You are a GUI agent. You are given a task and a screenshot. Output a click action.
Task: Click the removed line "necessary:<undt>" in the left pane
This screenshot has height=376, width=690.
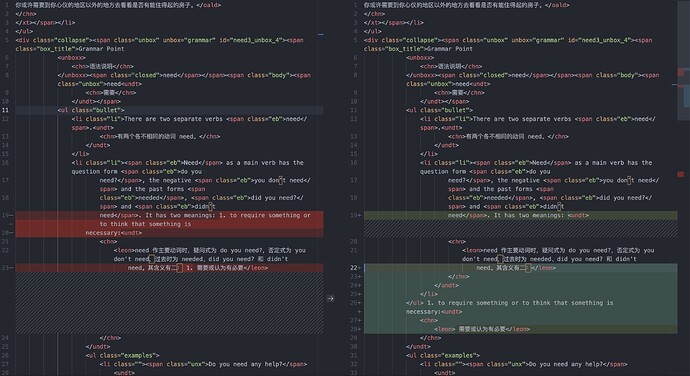114,233
